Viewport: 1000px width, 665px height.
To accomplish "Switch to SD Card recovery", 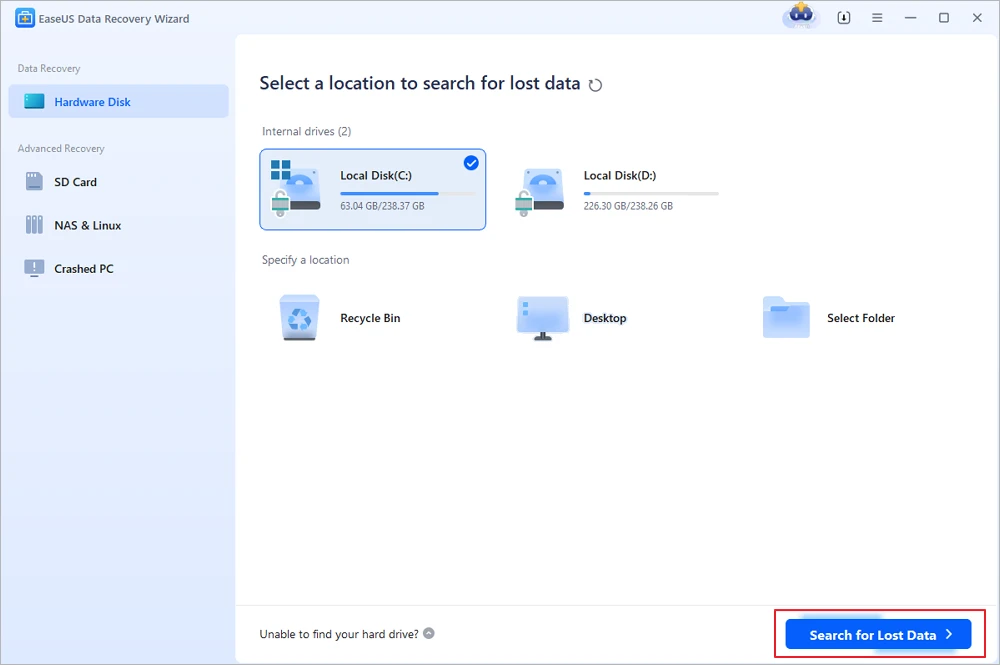I will tap(75, 182).
